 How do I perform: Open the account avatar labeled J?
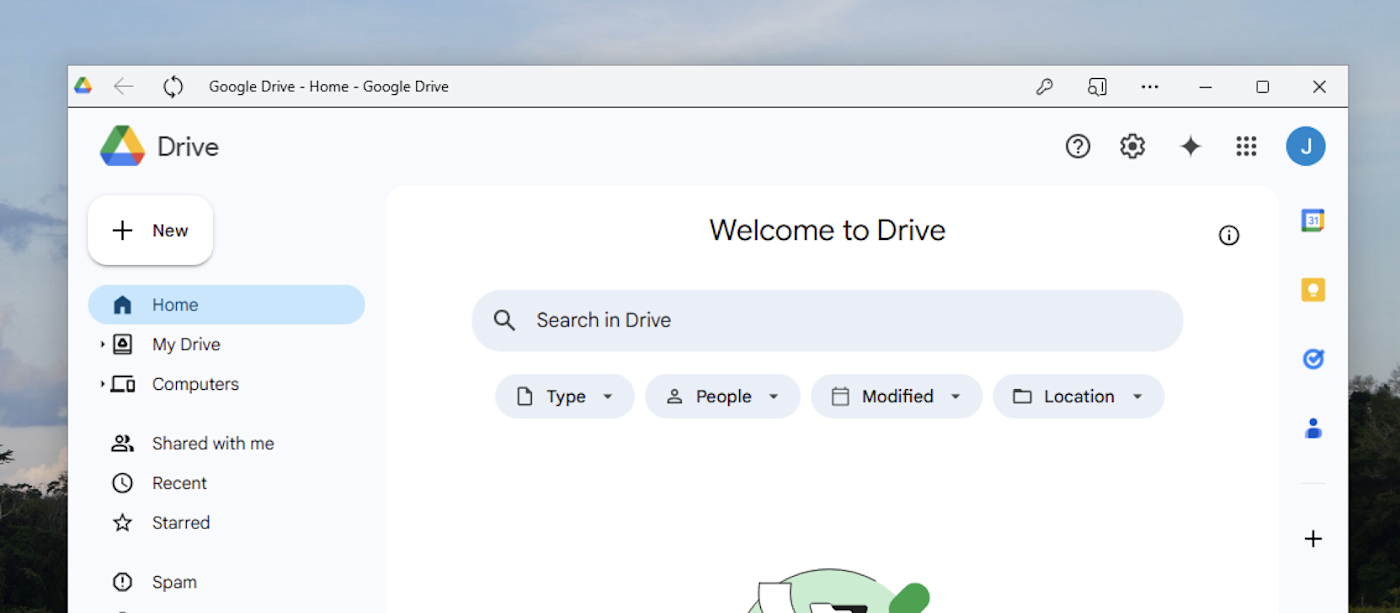coord(1306,146)
